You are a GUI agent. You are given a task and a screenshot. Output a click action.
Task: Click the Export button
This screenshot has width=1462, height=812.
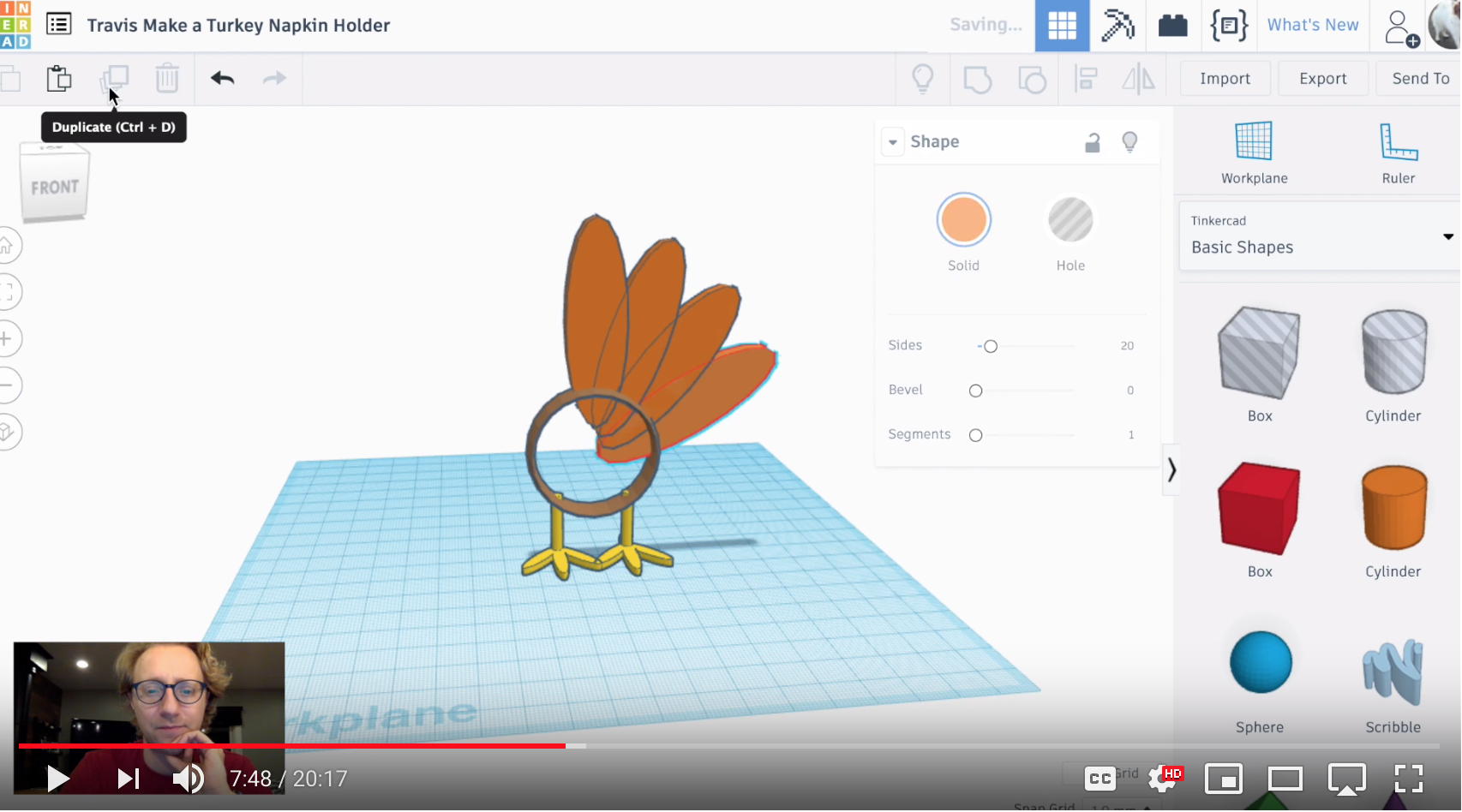click(x=1322, y=78)
